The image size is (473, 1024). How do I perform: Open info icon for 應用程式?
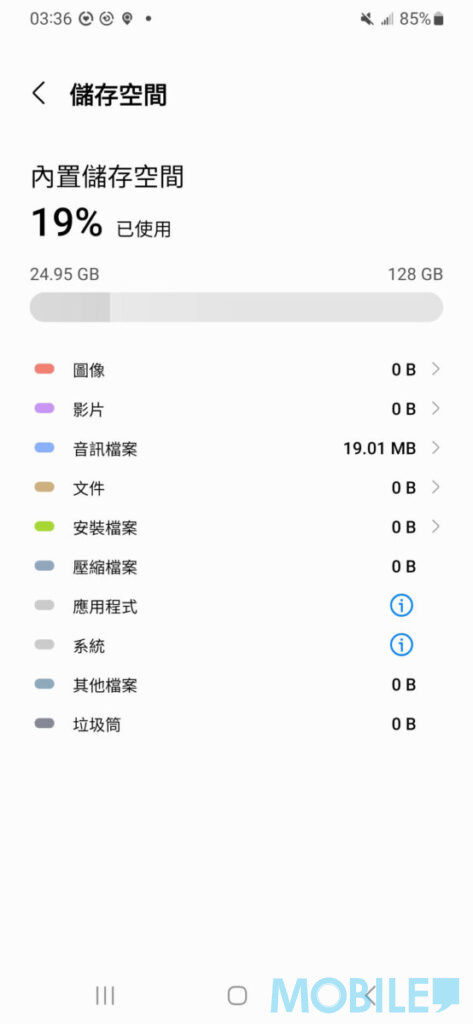[x=401, y=606]
